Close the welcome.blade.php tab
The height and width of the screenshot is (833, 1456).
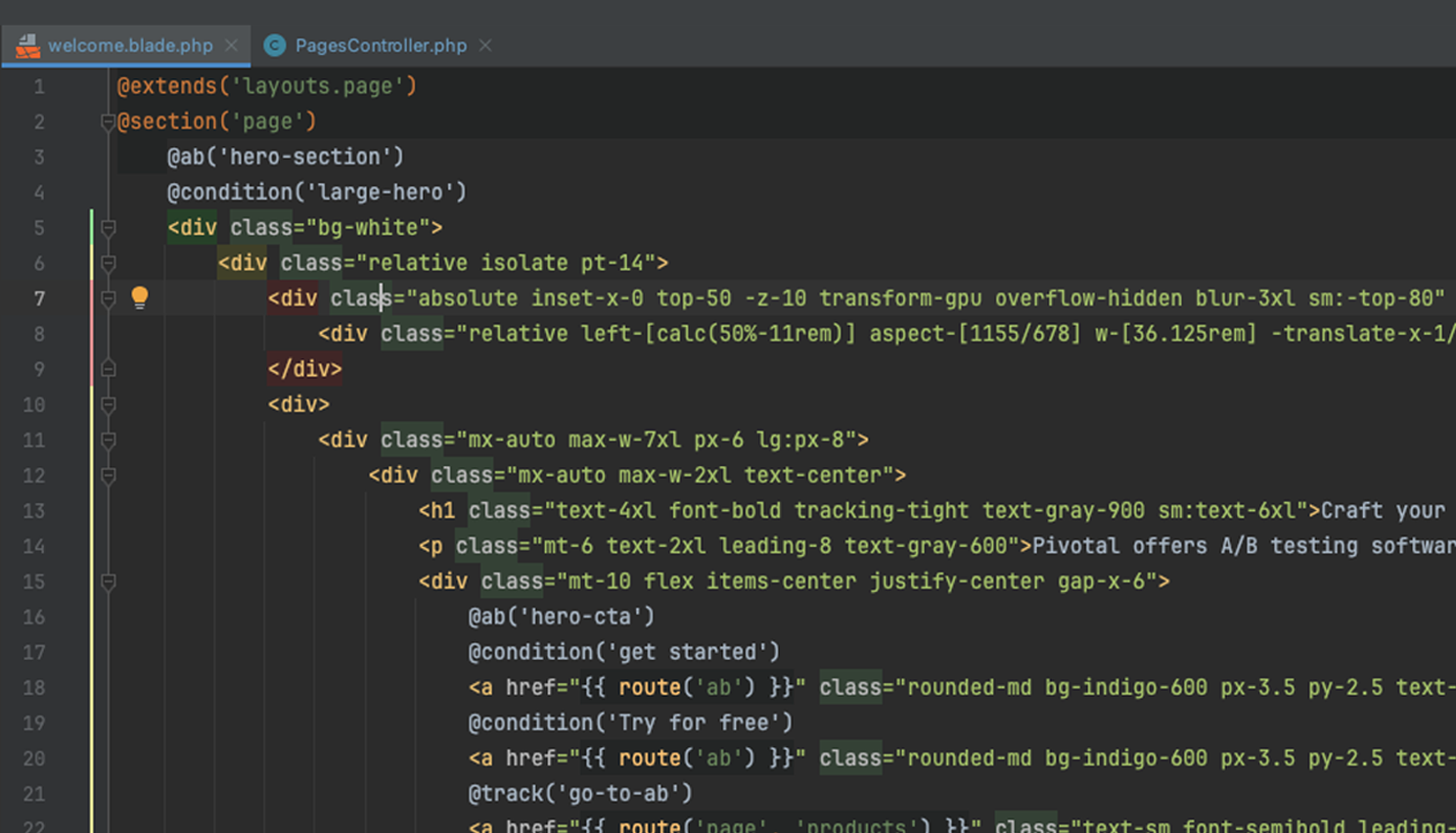[231, 45]
